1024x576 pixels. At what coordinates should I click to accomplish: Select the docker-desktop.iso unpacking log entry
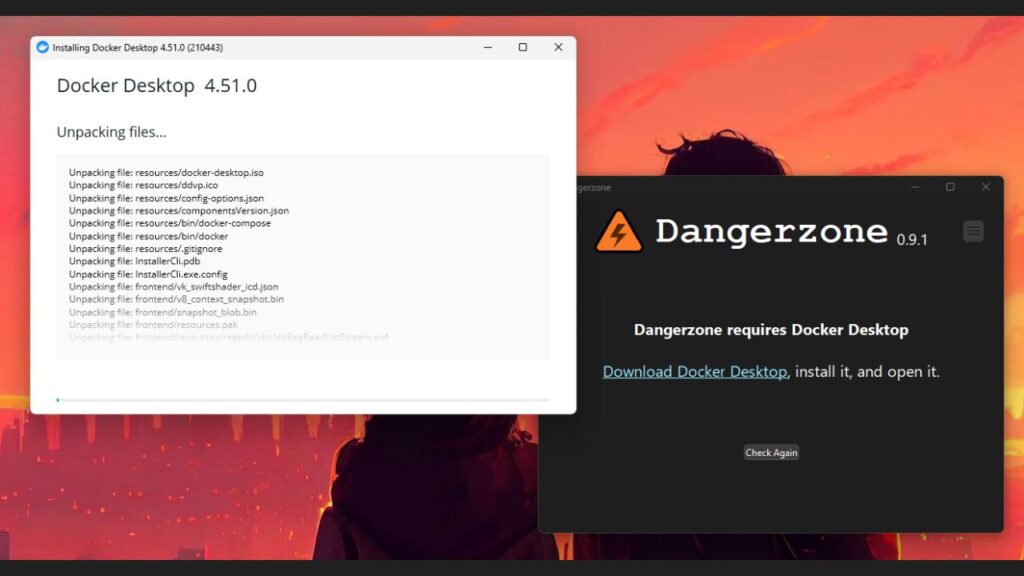pos(165,172)
